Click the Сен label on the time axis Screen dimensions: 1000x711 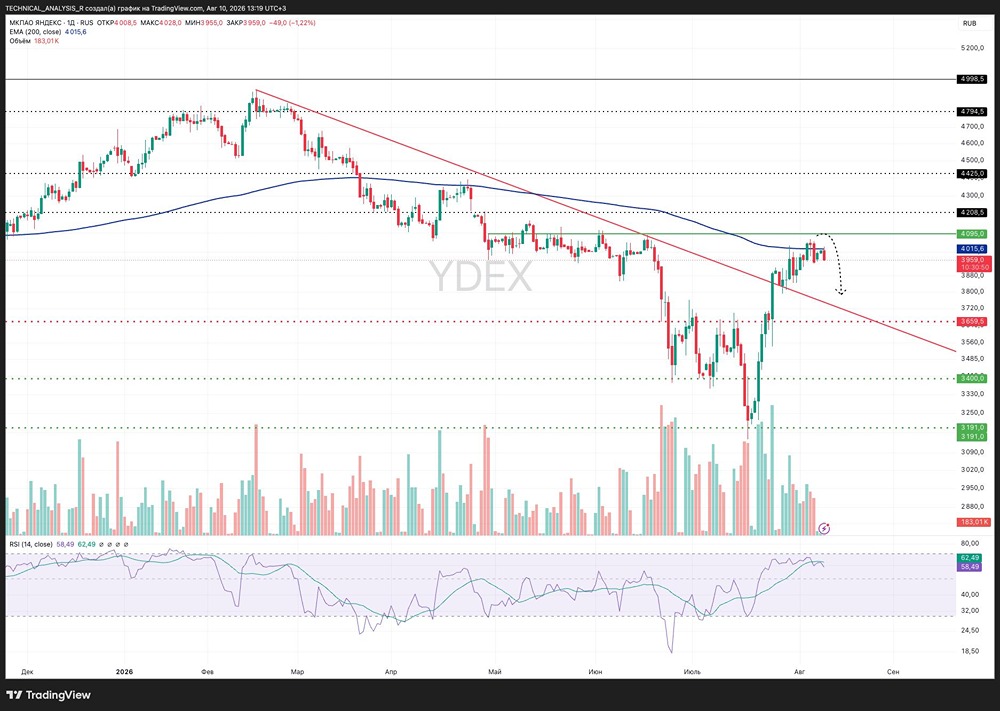click(x=893, y=671)
